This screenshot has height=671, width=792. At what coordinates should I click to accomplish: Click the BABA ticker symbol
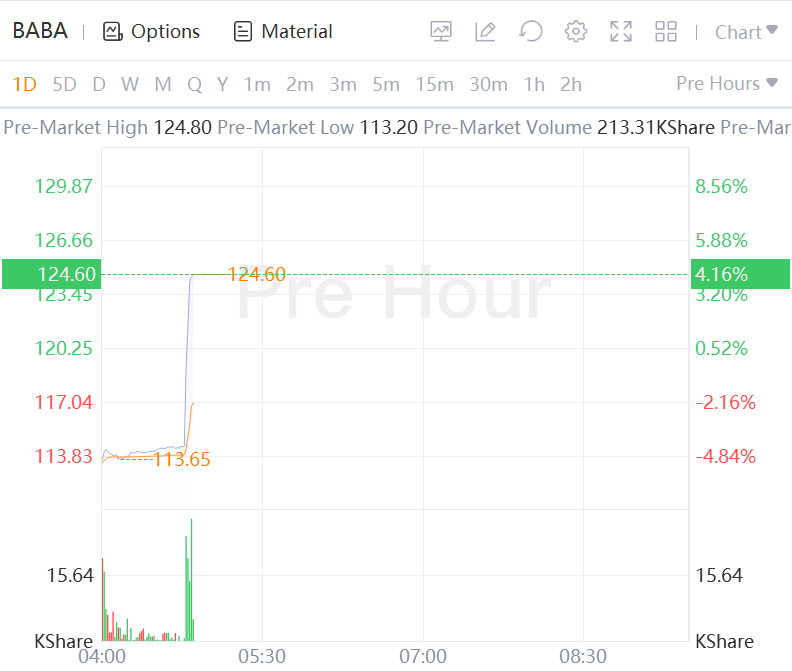point(40,31)
